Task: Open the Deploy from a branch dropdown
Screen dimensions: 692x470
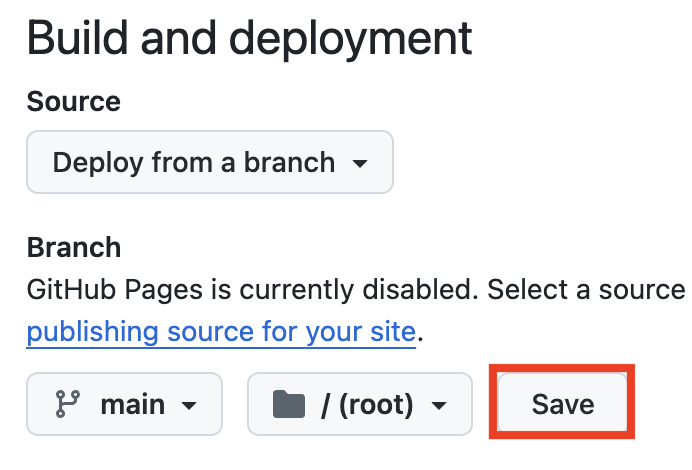Action: (210, 162)
